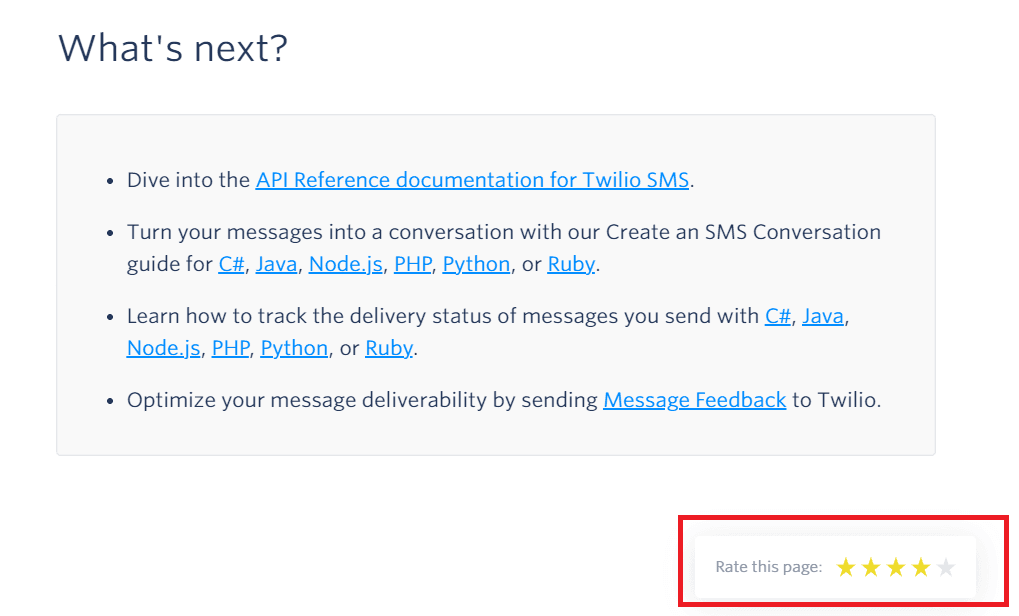Viewport: 1019px width, 616px height.
Task: Give the page a three-star rating
Action: (896, 568)
